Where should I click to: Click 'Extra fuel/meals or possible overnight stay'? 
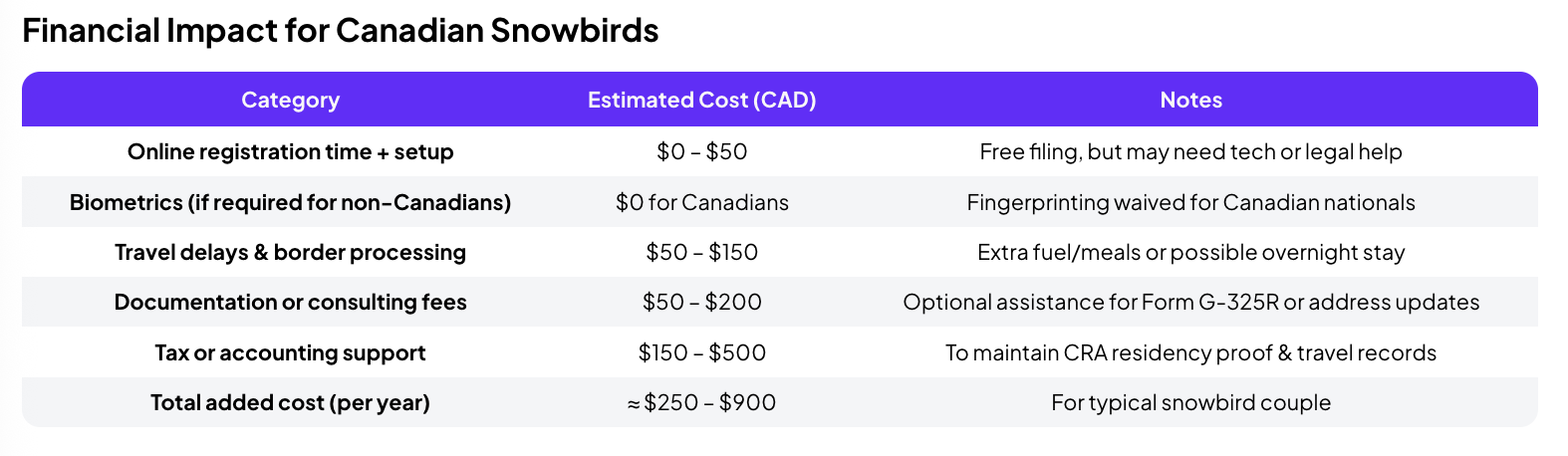pos(1190,252)
